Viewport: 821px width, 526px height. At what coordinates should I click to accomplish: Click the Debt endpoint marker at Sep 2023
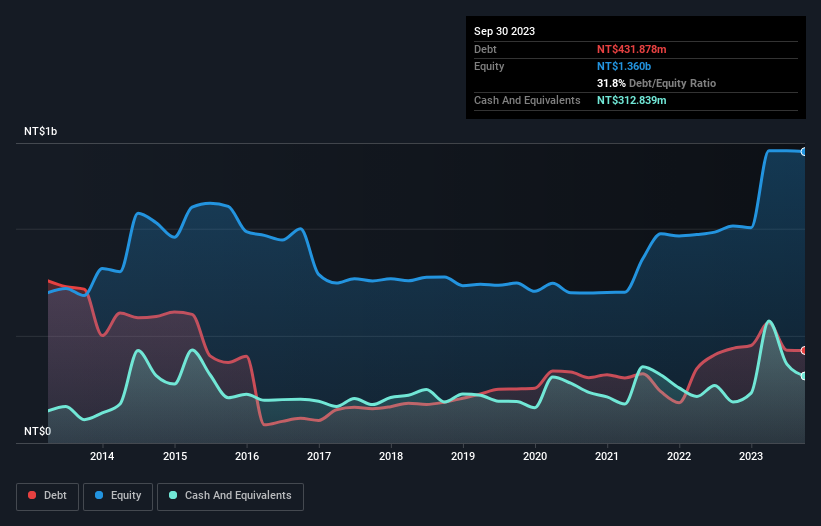pos(804,351)
